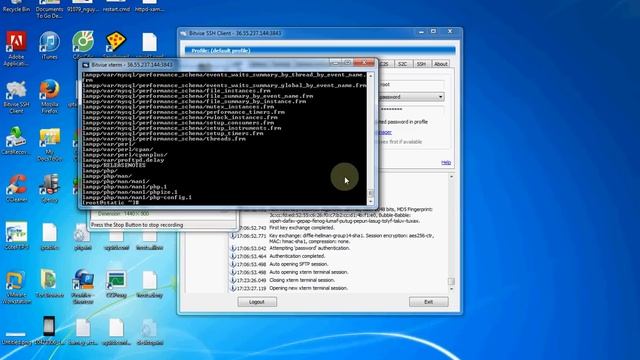Screen dimensions: 640x360
Task: Launch CCleaner from the desktop
Action: pos(16,188)
